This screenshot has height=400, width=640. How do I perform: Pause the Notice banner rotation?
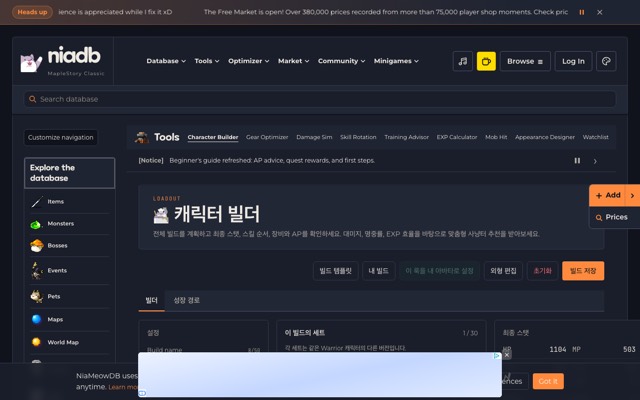tap(577, 161)
